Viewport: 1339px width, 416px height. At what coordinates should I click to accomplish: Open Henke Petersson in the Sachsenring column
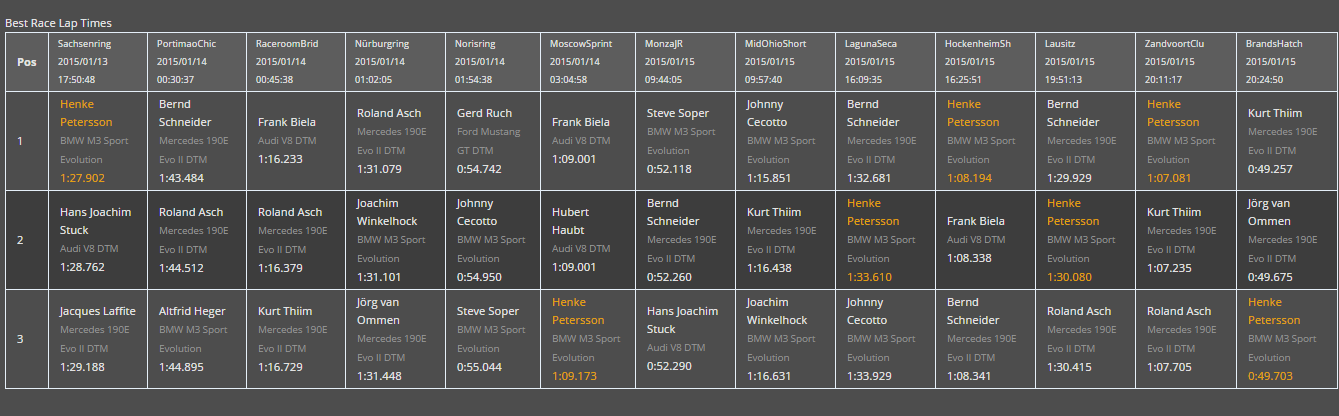click(x=86, y=113)
